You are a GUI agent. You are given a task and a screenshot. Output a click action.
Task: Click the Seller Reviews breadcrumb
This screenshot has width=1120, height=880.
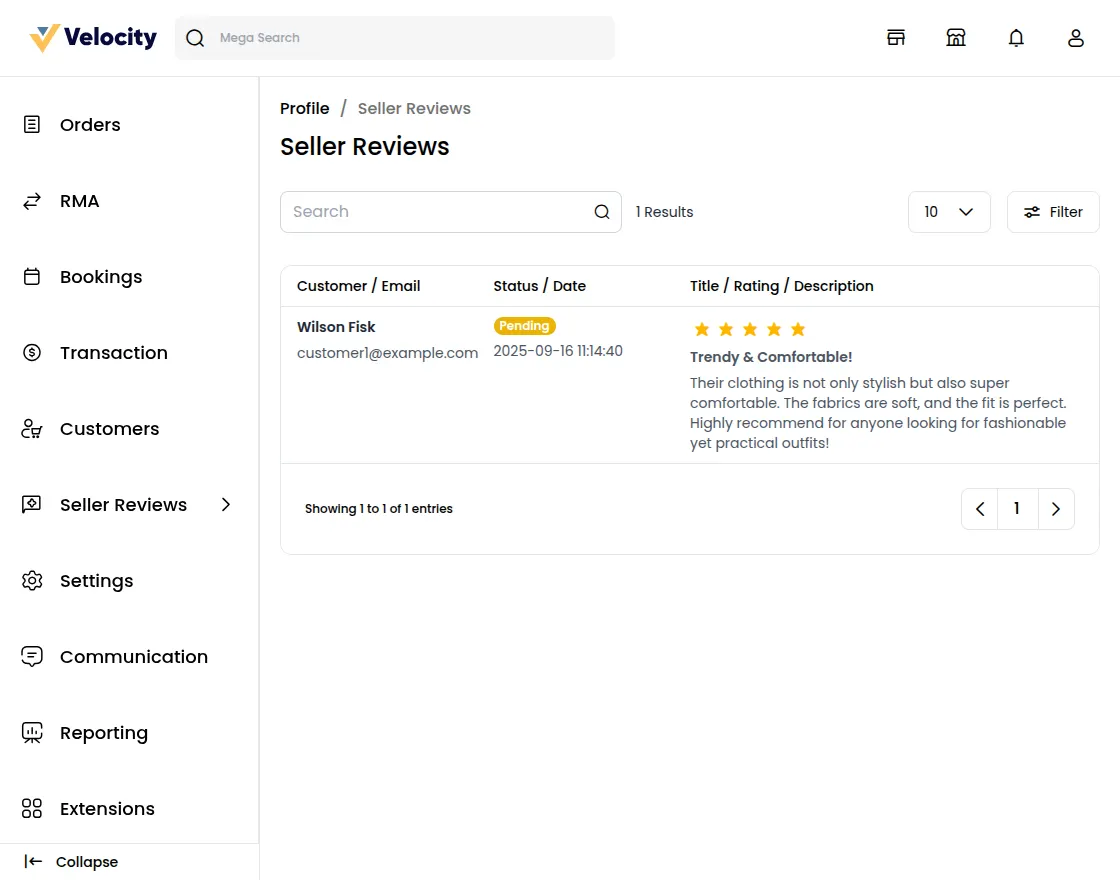[x=414, y=108]
